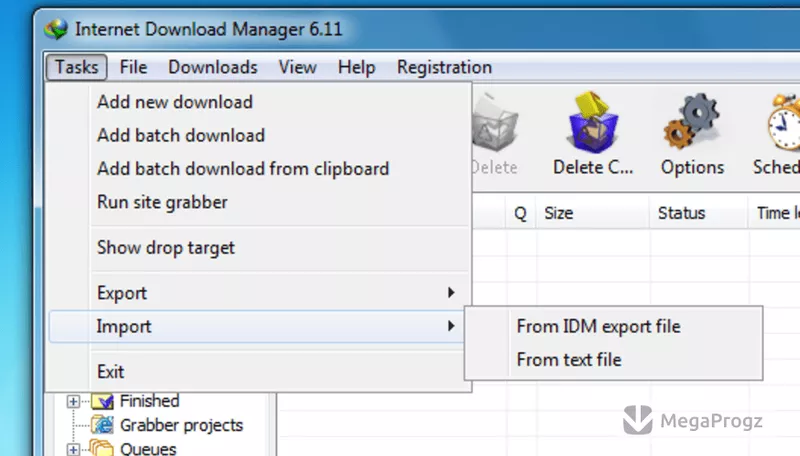
Task: Expand the Export submenu
Action: 259,293
